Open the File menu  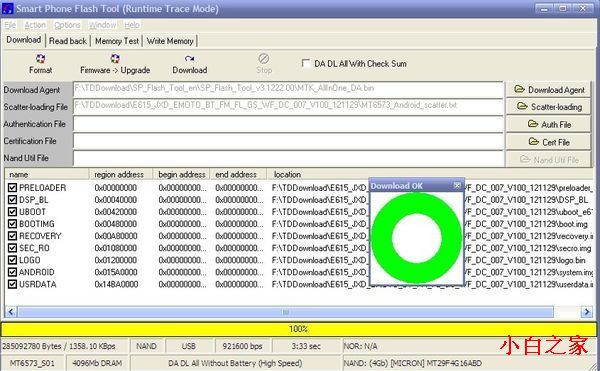coord(10,25)
